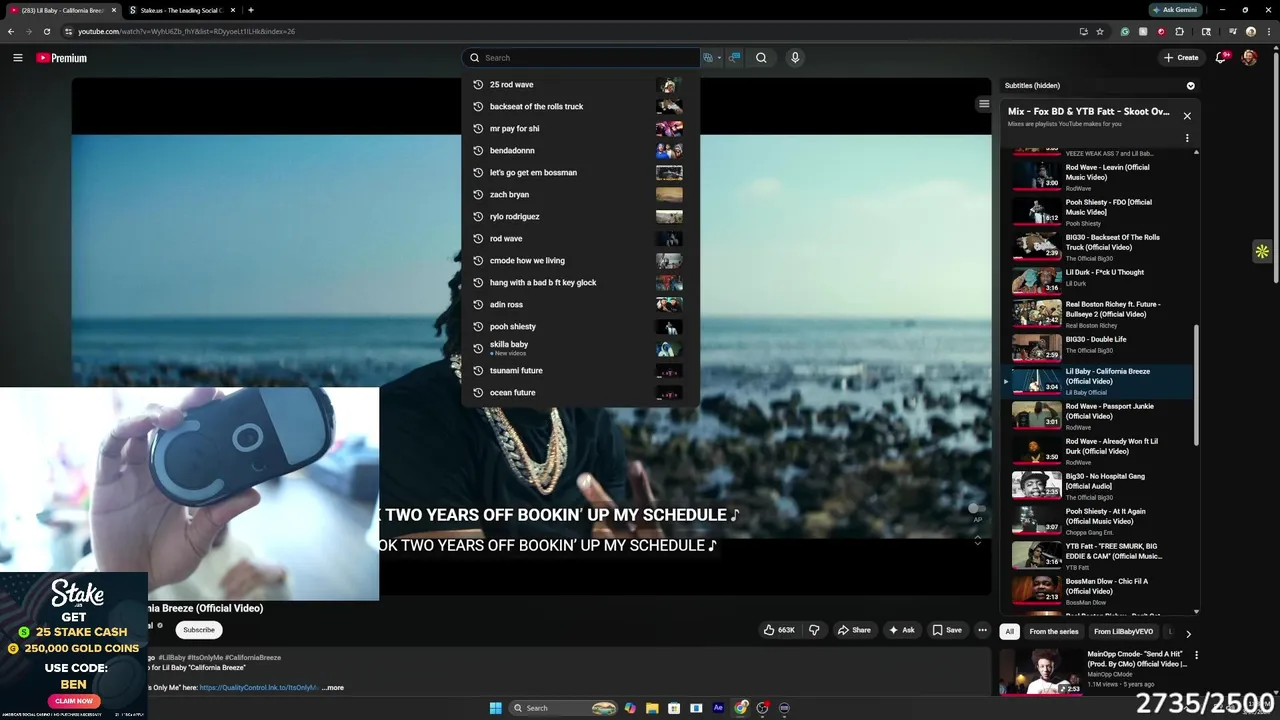Open a new browser tab
Screen dimensions: 1280x720
(250, 10)
